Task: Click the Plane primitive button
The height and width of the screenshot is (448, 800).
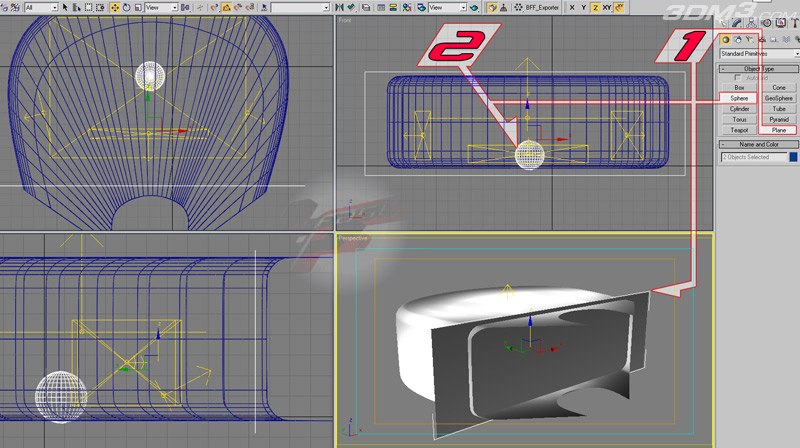Action: (x=778, y=130)
